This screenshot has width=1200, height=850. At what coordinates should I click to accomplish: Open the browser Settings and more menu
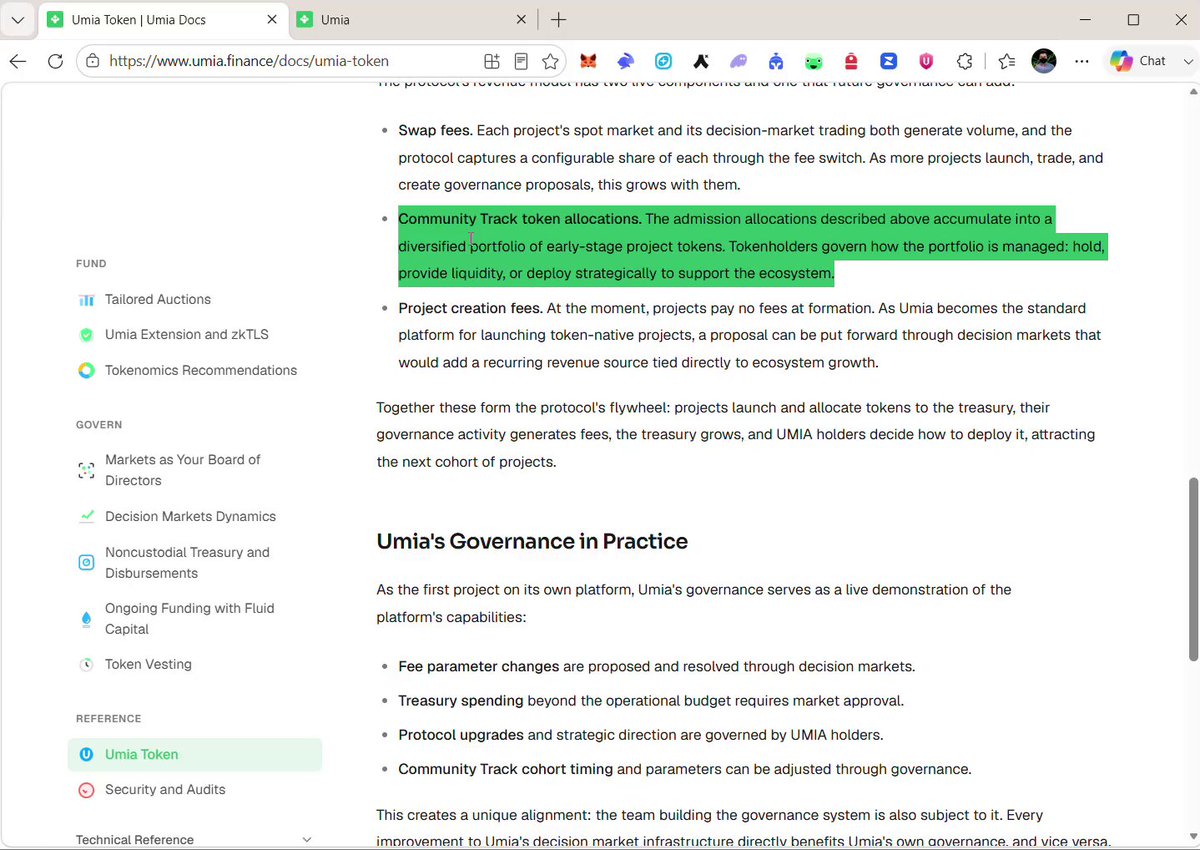pos(1081,61)
